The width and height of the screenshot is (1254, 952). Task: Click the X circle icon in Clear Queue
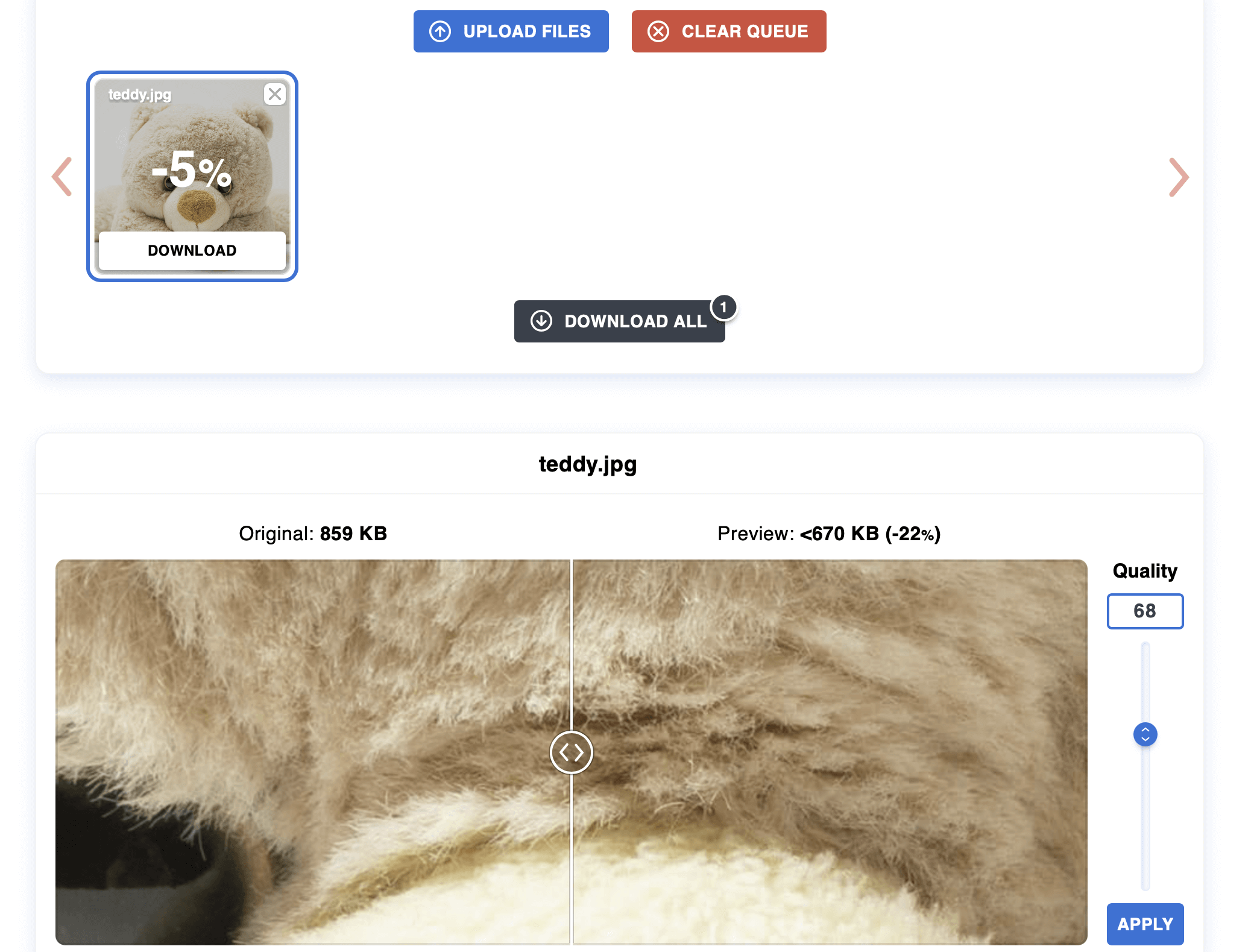[x=658, y=31]
